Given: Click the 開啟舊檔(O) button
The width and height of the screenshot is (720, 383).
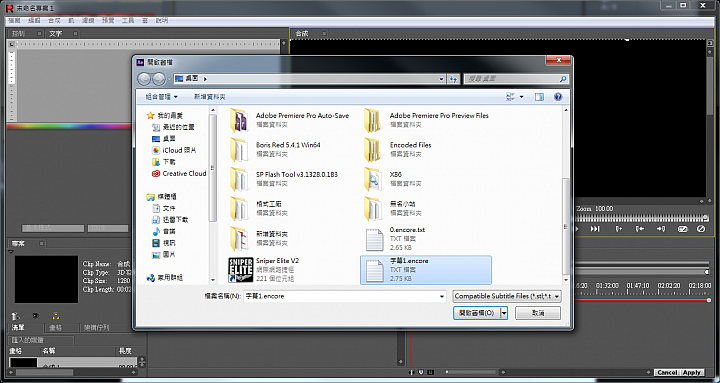Looking at the screenshot, I should click(x=477, y=313).
